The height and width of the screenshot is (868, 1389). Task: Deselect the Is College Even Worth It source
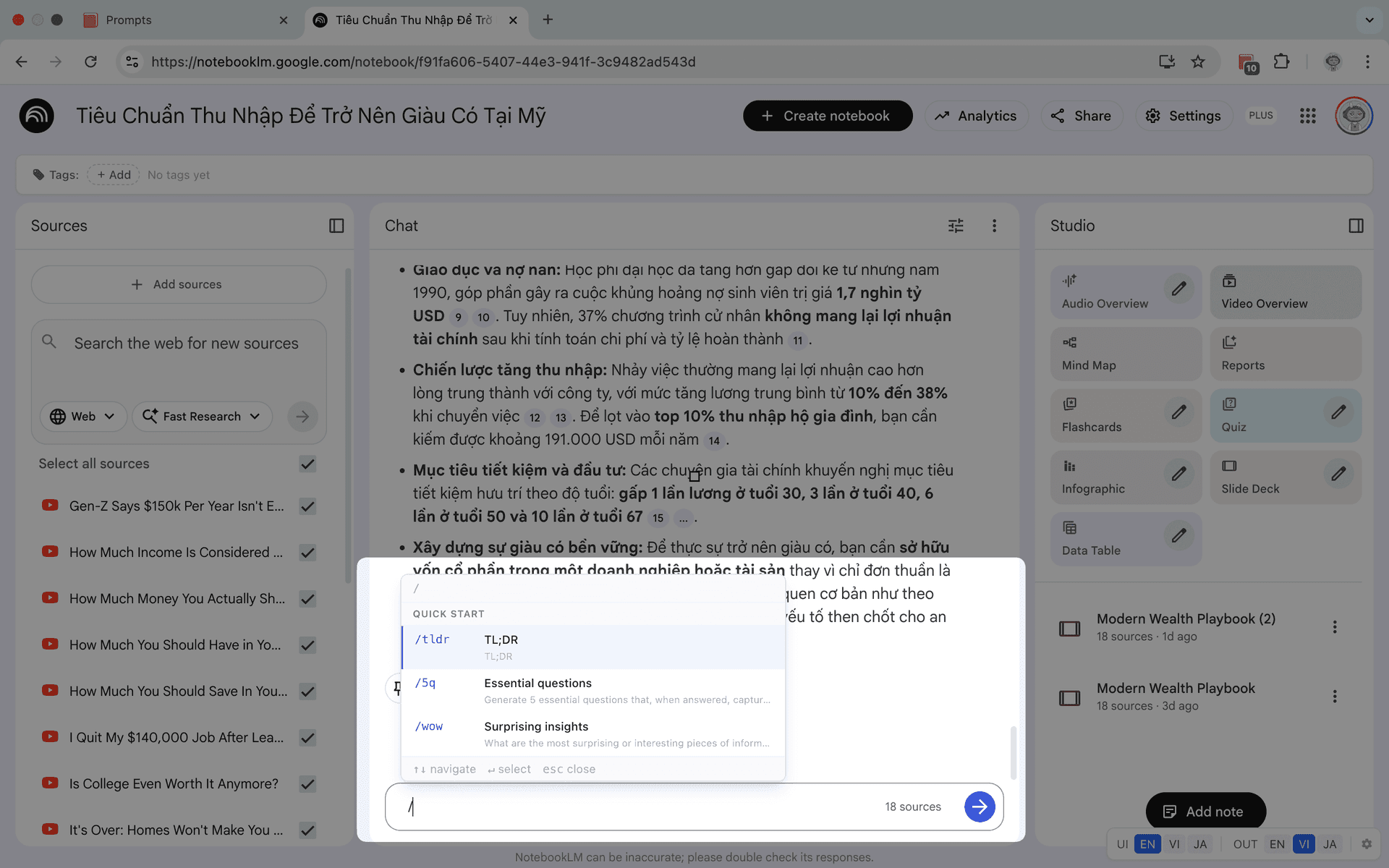(x=307, y=784)
